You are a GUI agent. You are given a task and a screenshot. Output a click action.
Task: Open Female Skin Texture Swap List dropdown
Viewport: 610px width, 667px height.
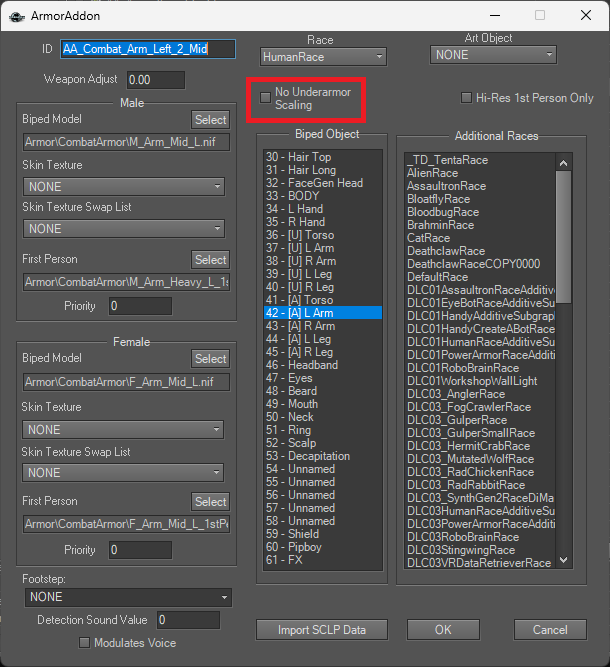pos(123,473)
